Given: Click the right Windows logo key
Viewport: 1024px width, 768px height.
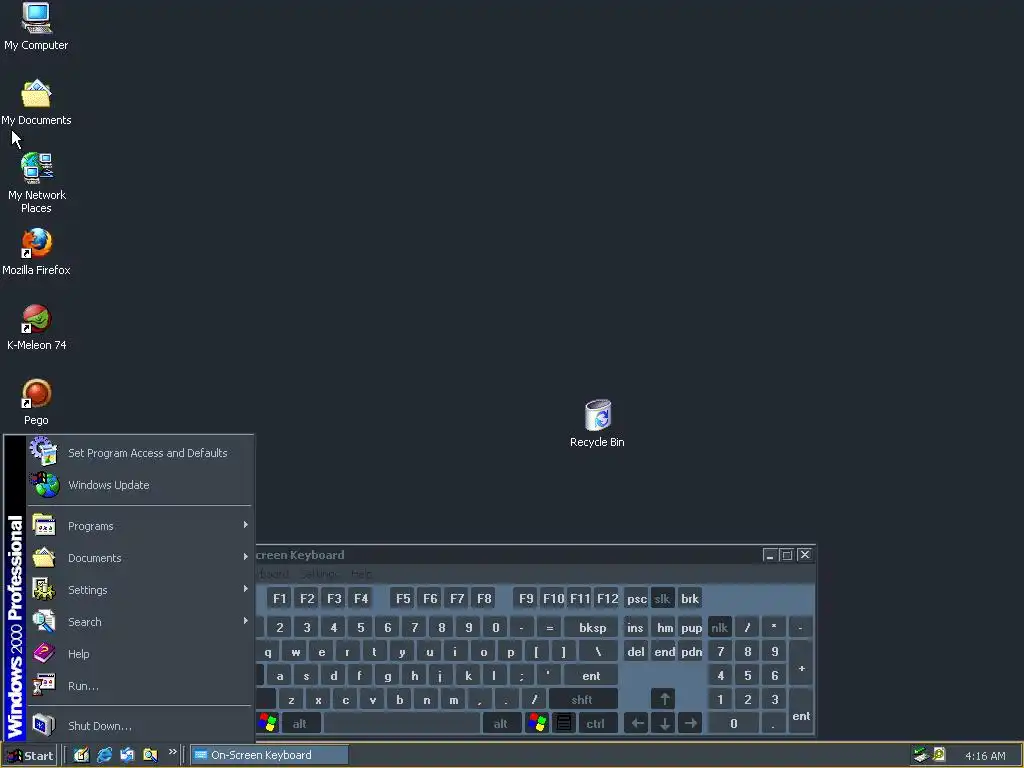Looking at the screenshot, I should (x=537, y=723).
